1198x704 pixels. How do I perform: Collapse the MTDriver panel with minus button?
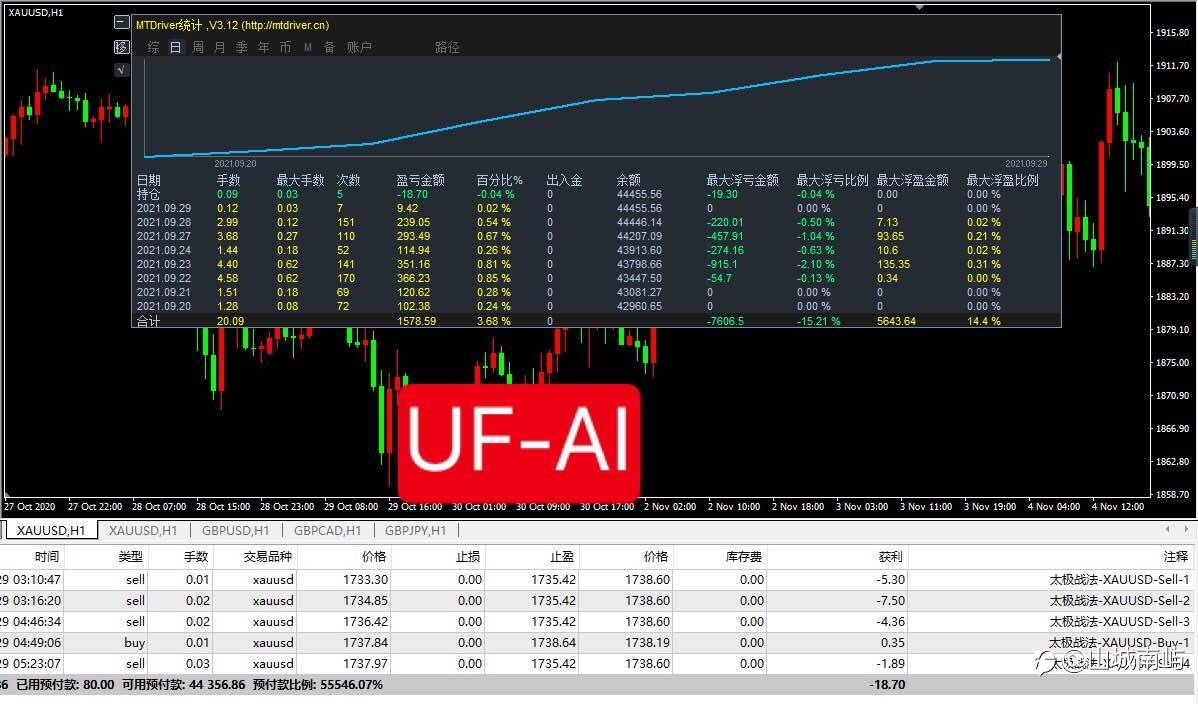tap(121, 22)
